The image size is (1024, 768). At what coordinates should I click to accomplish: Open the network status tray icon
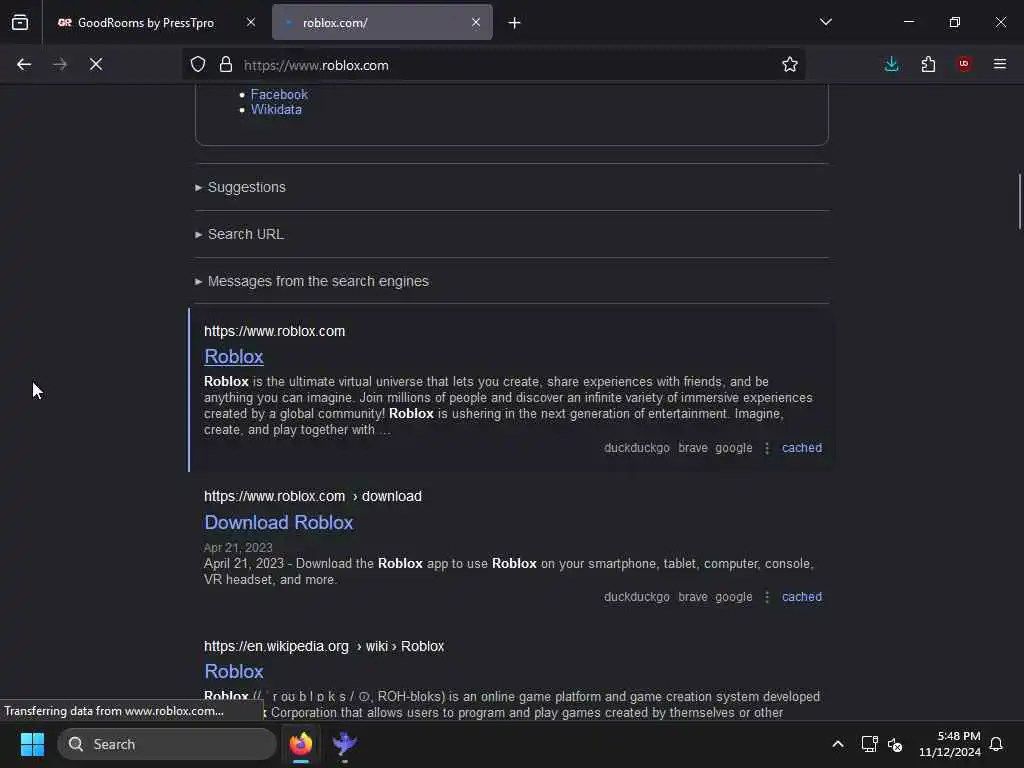(869, 744)
